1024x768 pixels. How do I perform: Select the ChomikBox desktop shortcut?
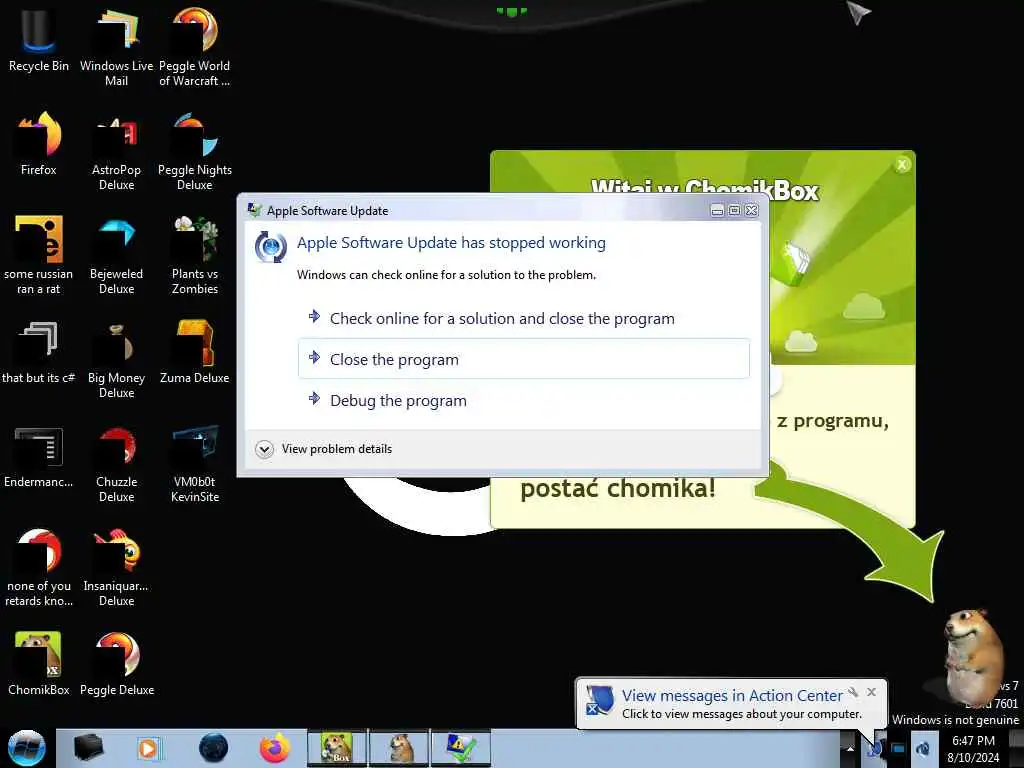pyautogui.click(x=39, y=663)
